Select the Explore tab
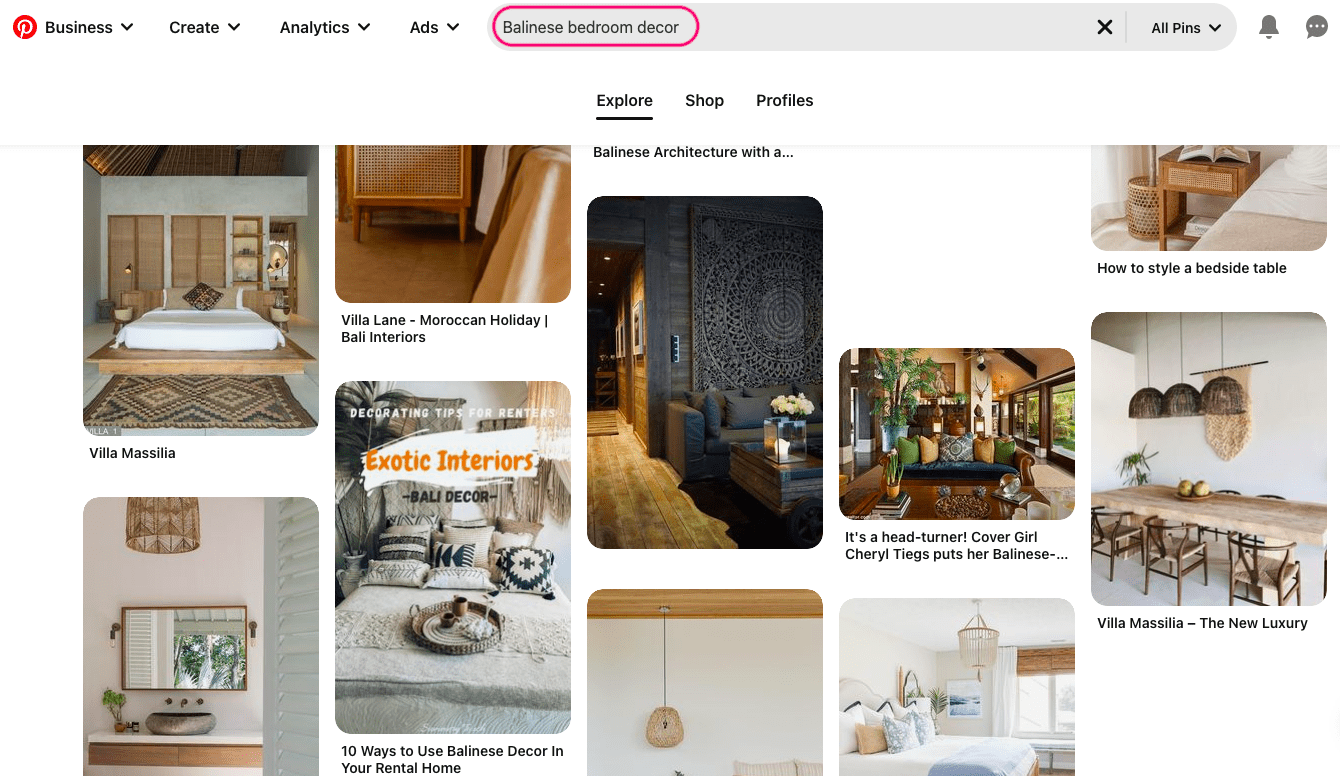1340x776 pixels. (x=624, y=100)
